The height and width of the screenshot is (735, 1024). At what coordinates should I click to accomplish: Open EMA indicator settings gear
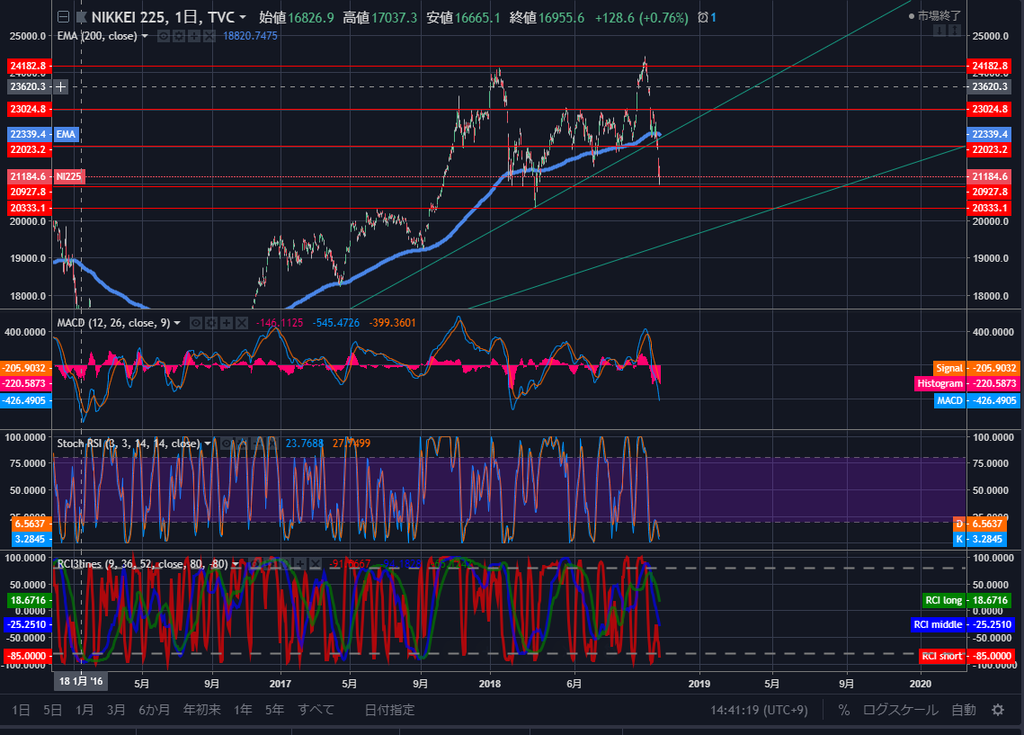pyautogui.click(x=179, y=36)
